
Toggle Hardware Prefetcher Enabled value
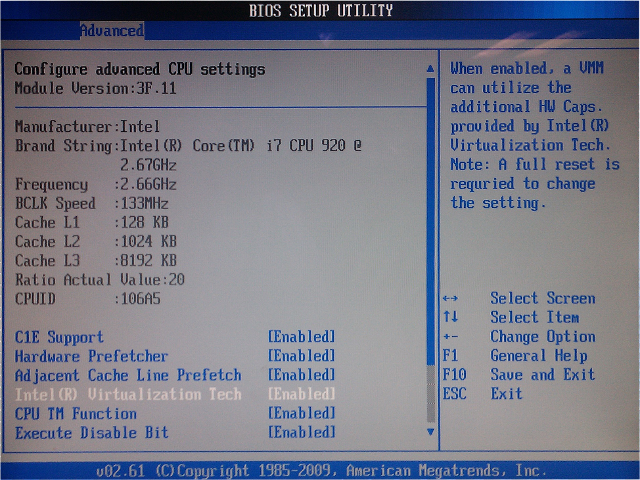(302, 356)
